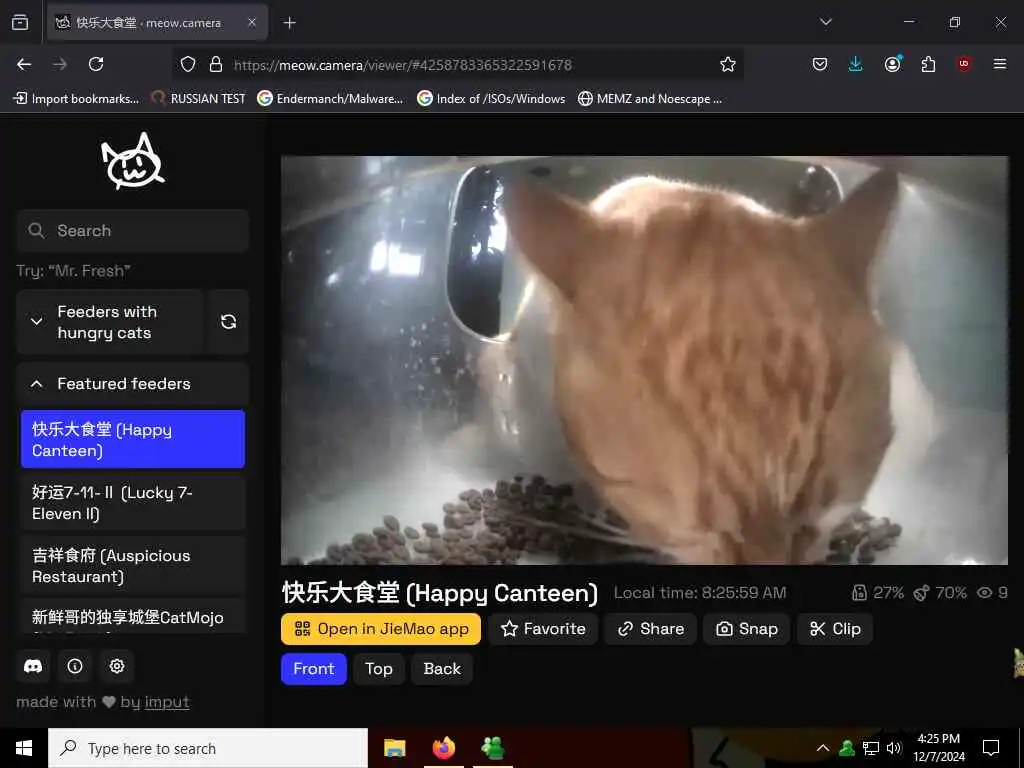Open File Explorer from the taskbar

click(x=394, y=748)
